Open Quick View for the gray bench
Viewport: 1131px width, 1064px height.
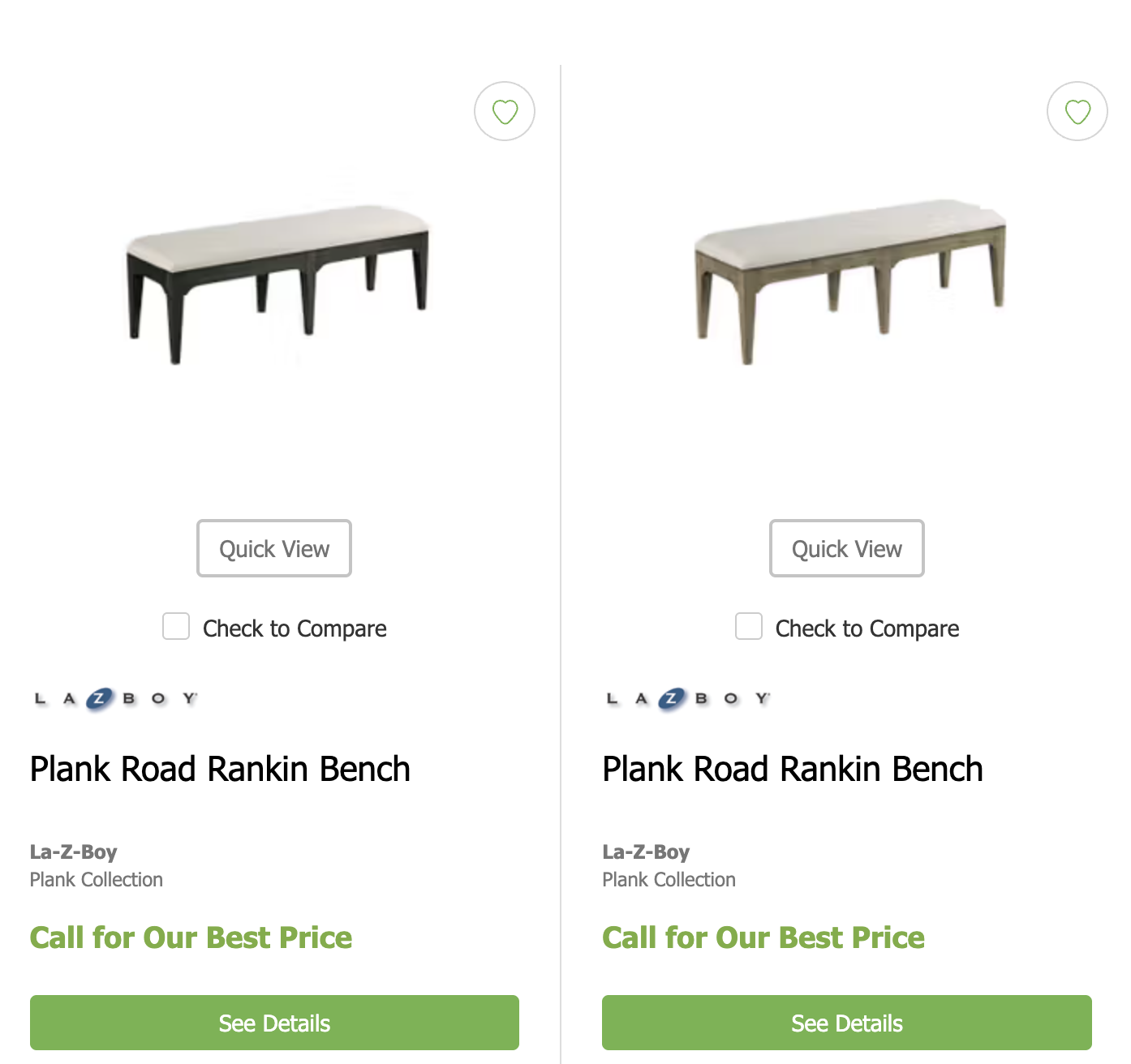tap(847, 548)
